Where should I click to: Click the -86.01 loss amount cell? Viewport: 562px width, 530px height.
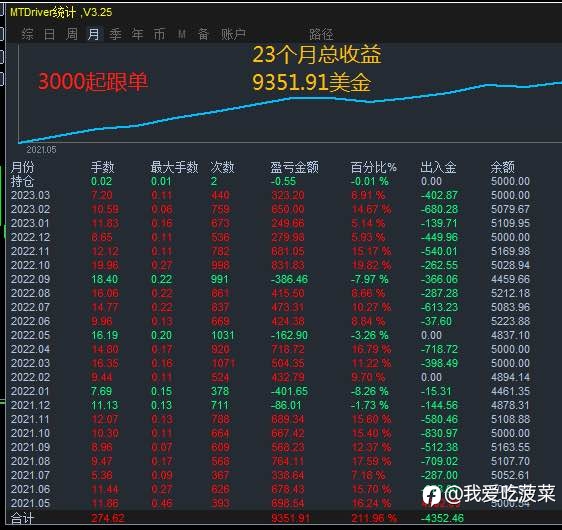tap(286, 405)
